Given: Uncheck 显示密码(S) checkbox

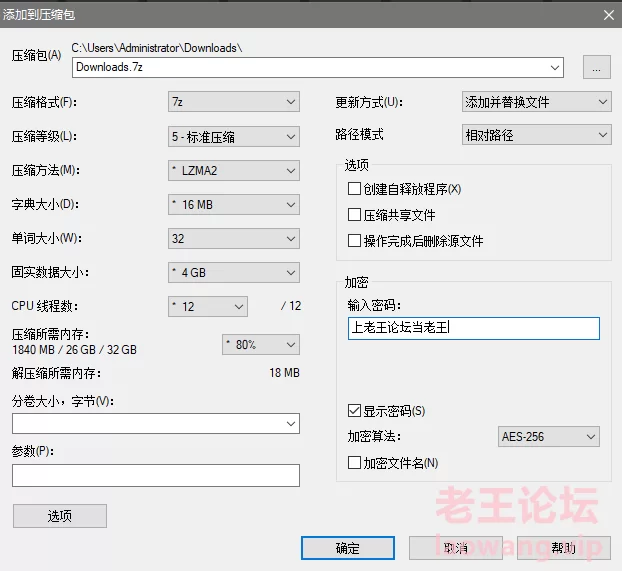Looking at the screenshot, I should (x=354, y=411).
